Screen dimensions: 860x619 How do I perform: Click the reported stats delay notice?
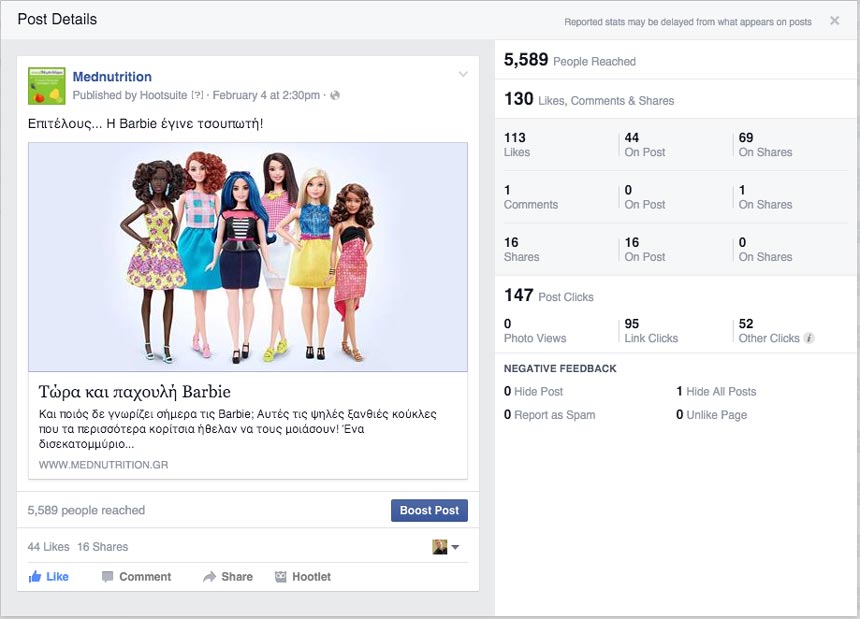pos(688,22)
